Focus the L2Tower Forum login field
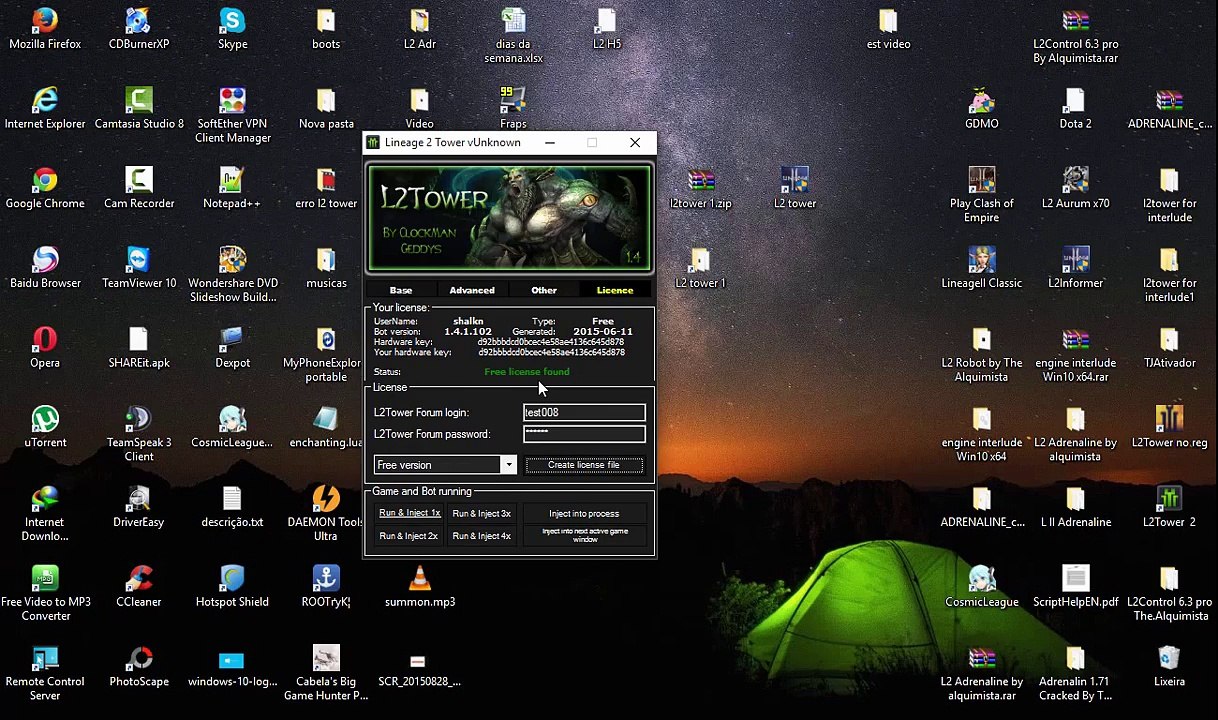1218x720 pixels. [584, 412]
